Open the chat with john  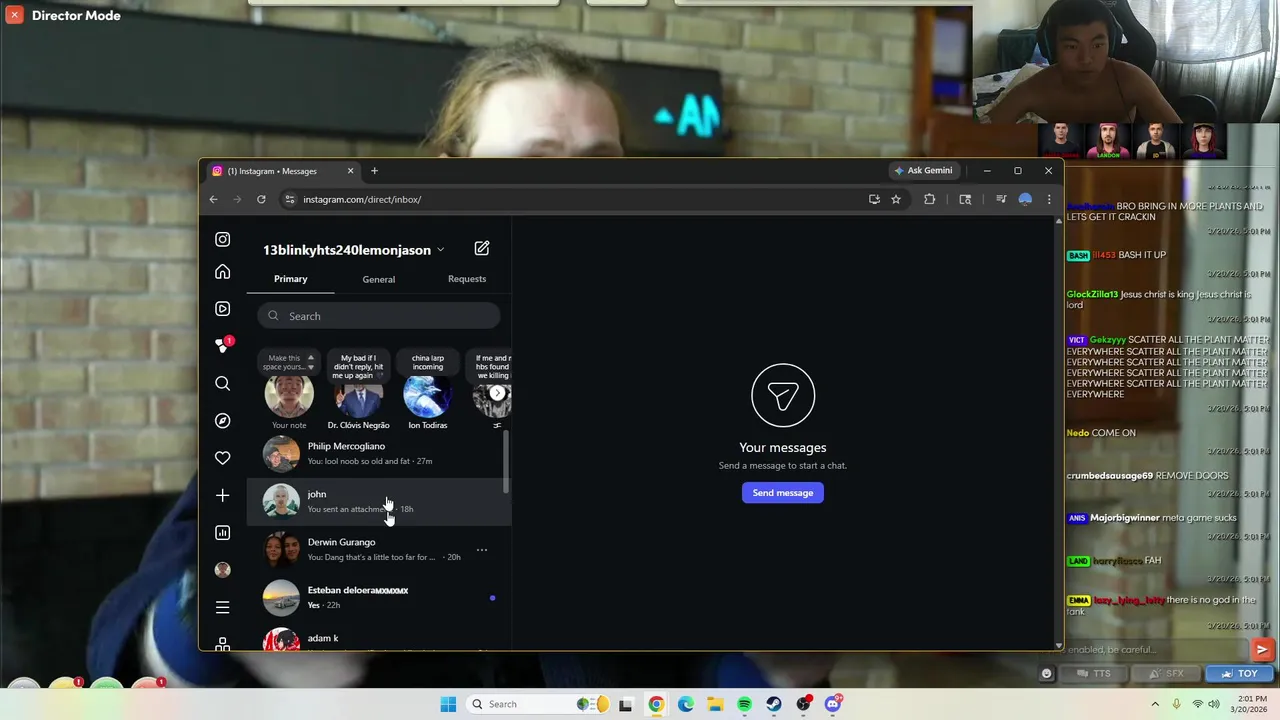379,502
